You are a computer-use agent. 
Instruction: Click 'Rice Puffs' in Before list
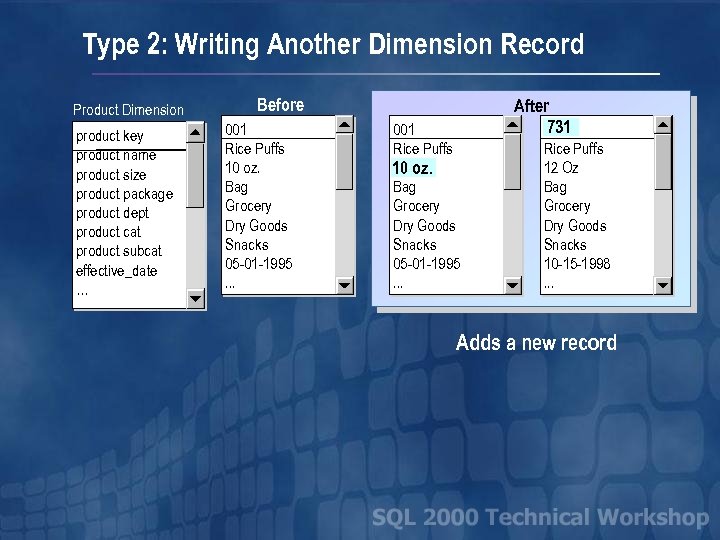point(255,149)
